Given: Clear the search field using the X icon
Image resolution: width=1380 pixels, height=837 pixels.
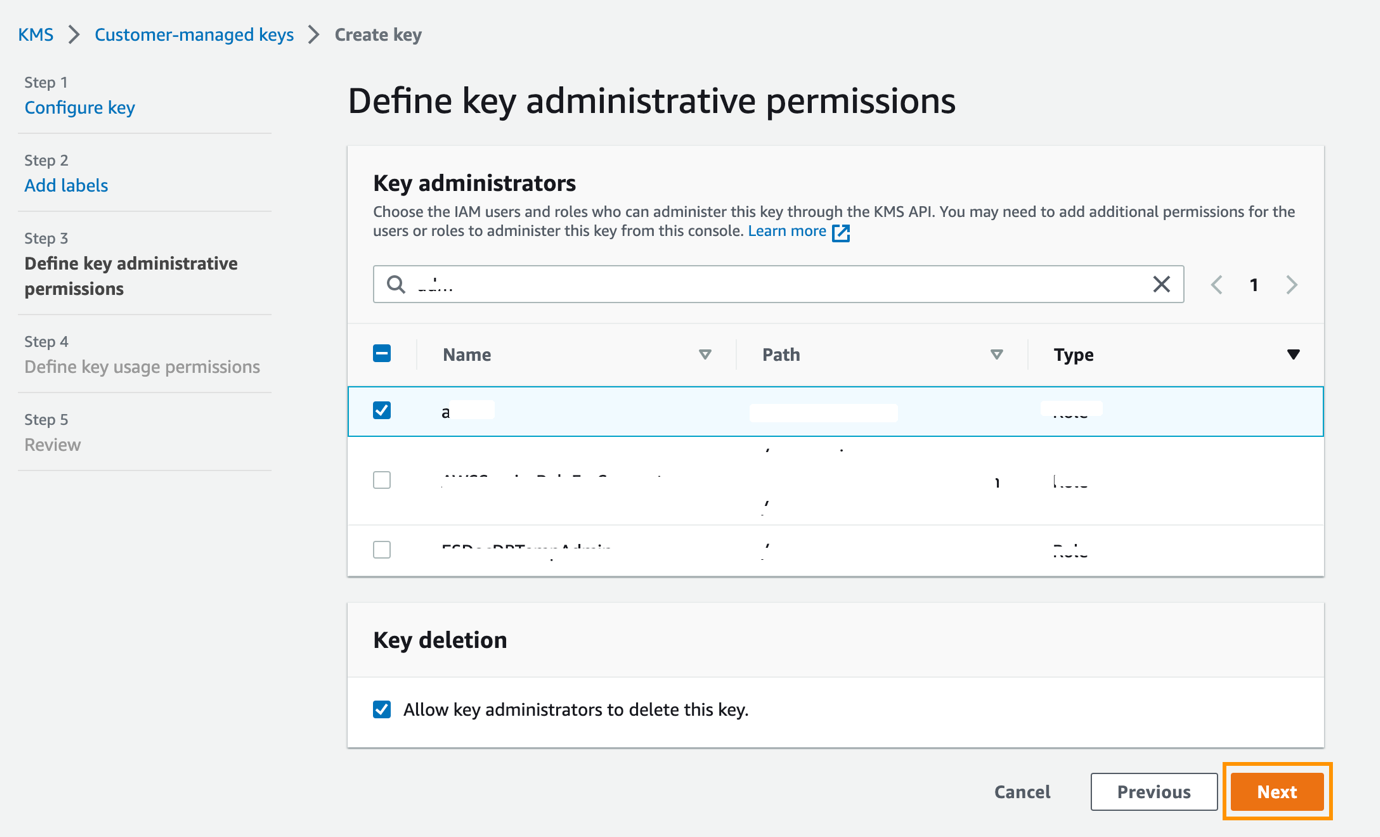Looking at the screenshot, I should pyautogui.click(x=1161, y=284).
